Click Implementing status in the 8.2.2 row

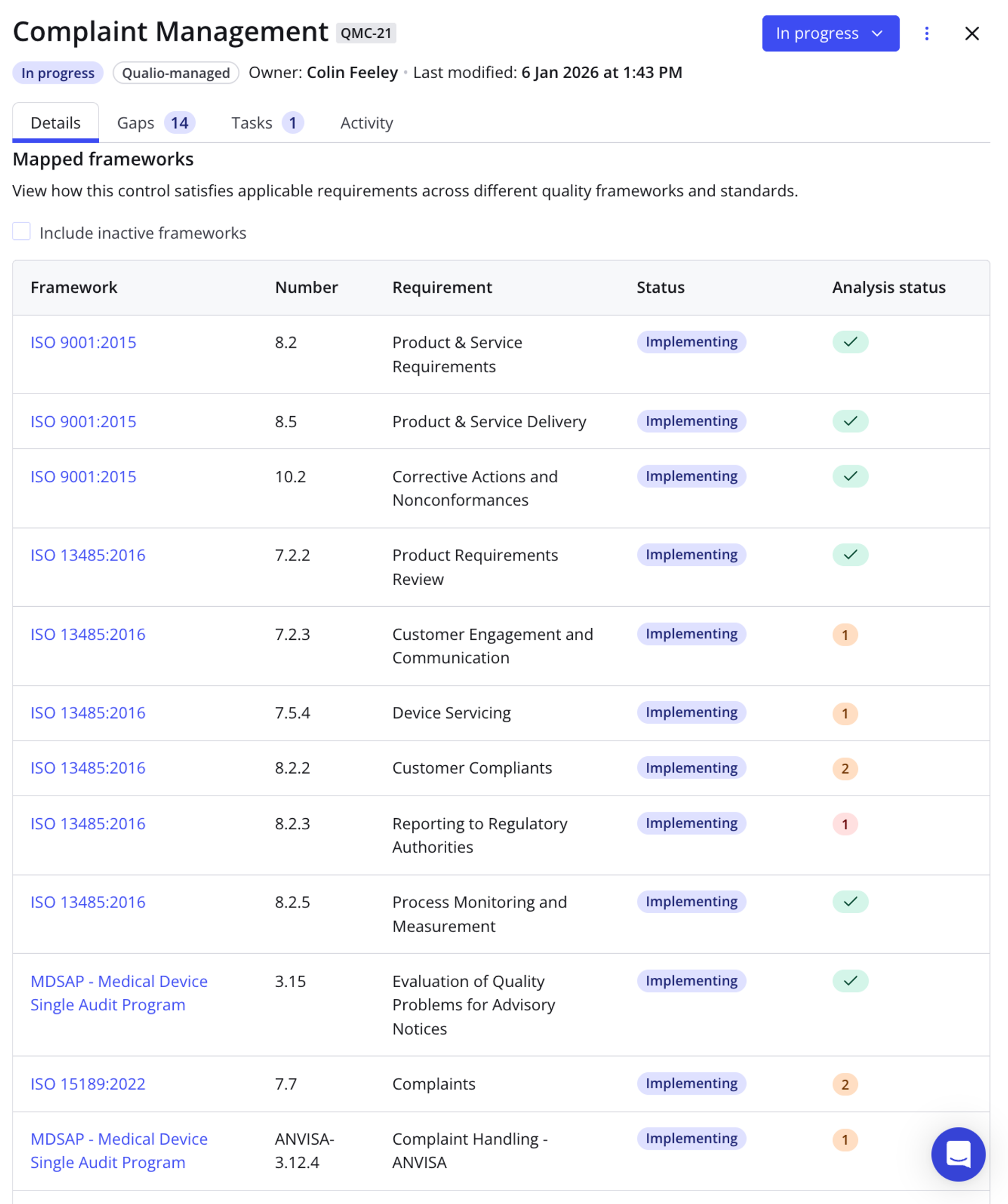(691, 768)
